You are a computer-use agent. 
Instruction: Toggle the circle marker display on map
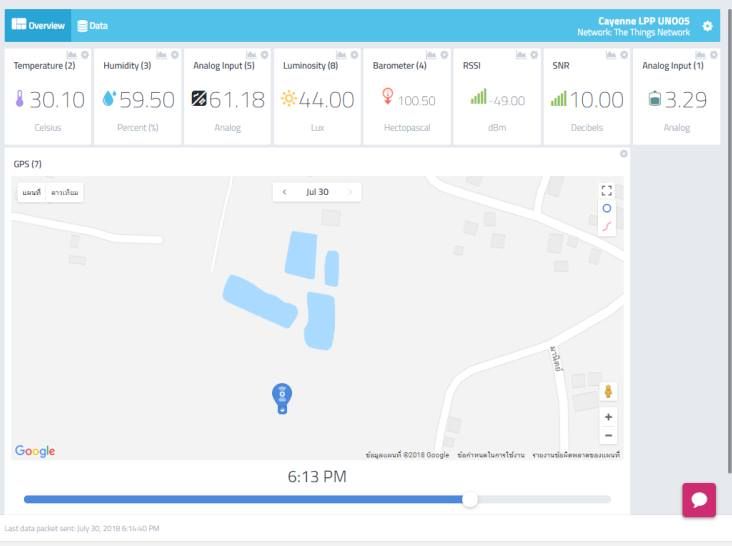[607, 208]
